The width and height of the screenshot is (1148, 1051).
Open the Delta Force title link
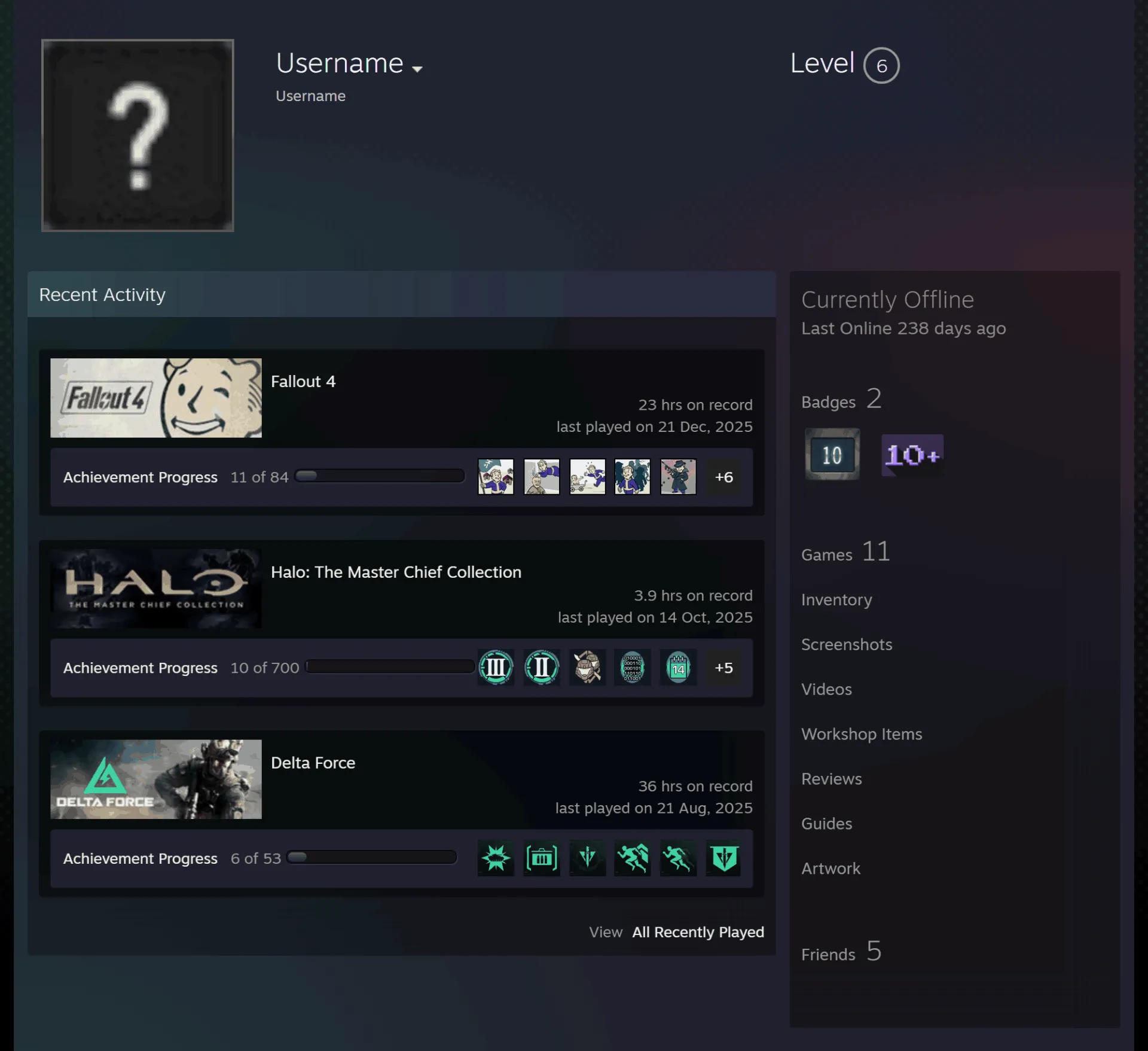(x=313, y=763)
